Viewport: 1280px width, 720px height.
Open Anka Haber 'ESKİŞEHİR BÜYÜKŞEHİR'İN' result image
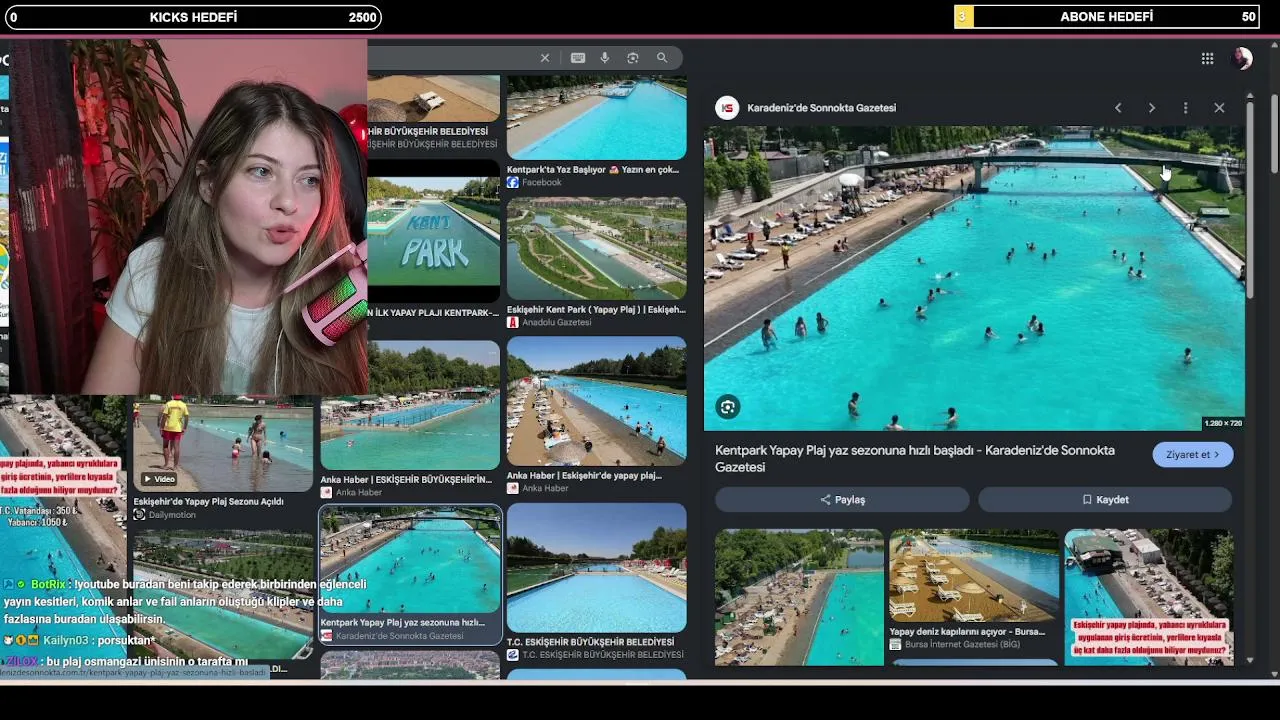tap(410, 405)
